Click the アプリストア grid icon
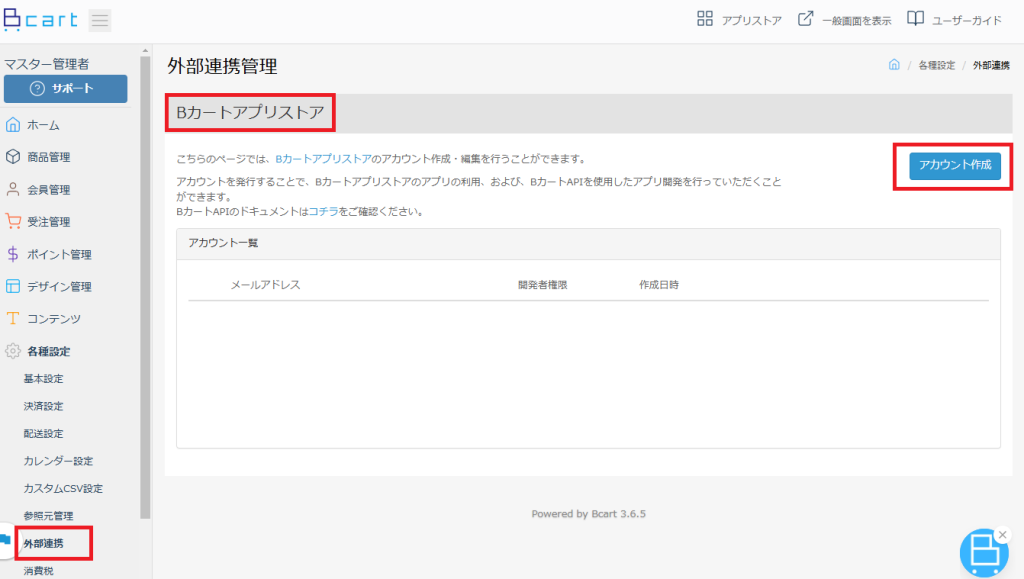1024x579 pixels. click(705, 19)
